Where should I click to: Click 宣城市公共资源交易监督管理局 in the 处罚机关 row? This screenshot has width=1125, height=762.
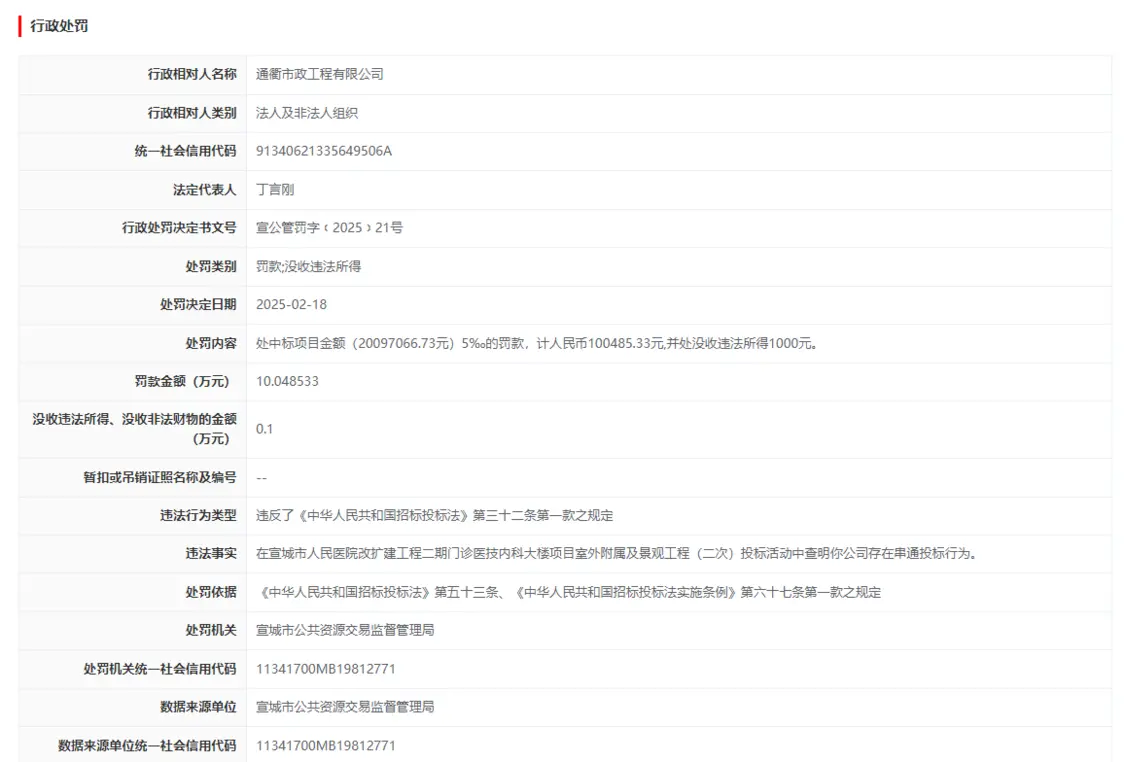[x=345, y=630]
